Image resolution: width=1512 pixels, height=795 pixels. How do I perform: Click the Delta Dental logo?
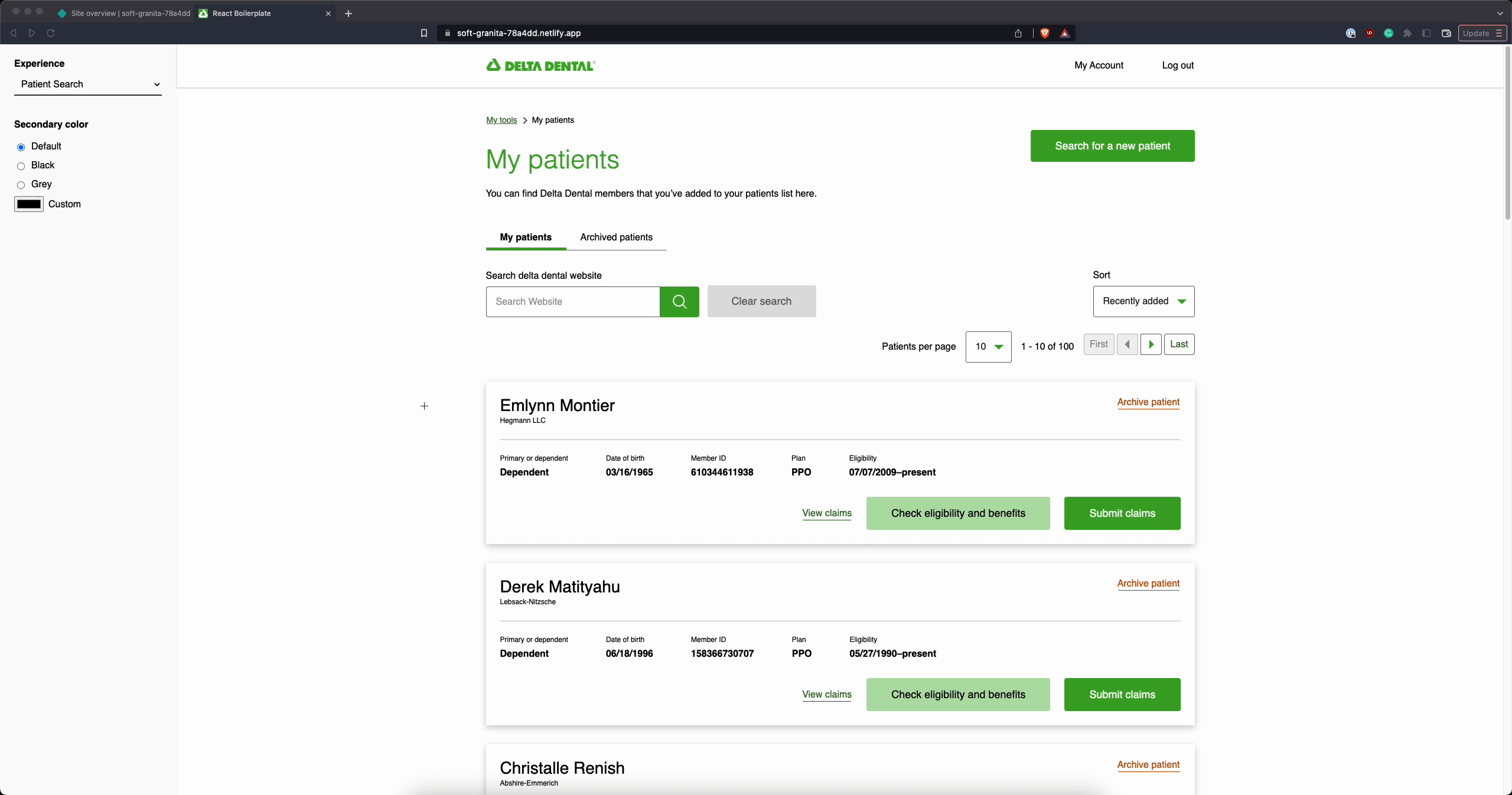point(540,66)
